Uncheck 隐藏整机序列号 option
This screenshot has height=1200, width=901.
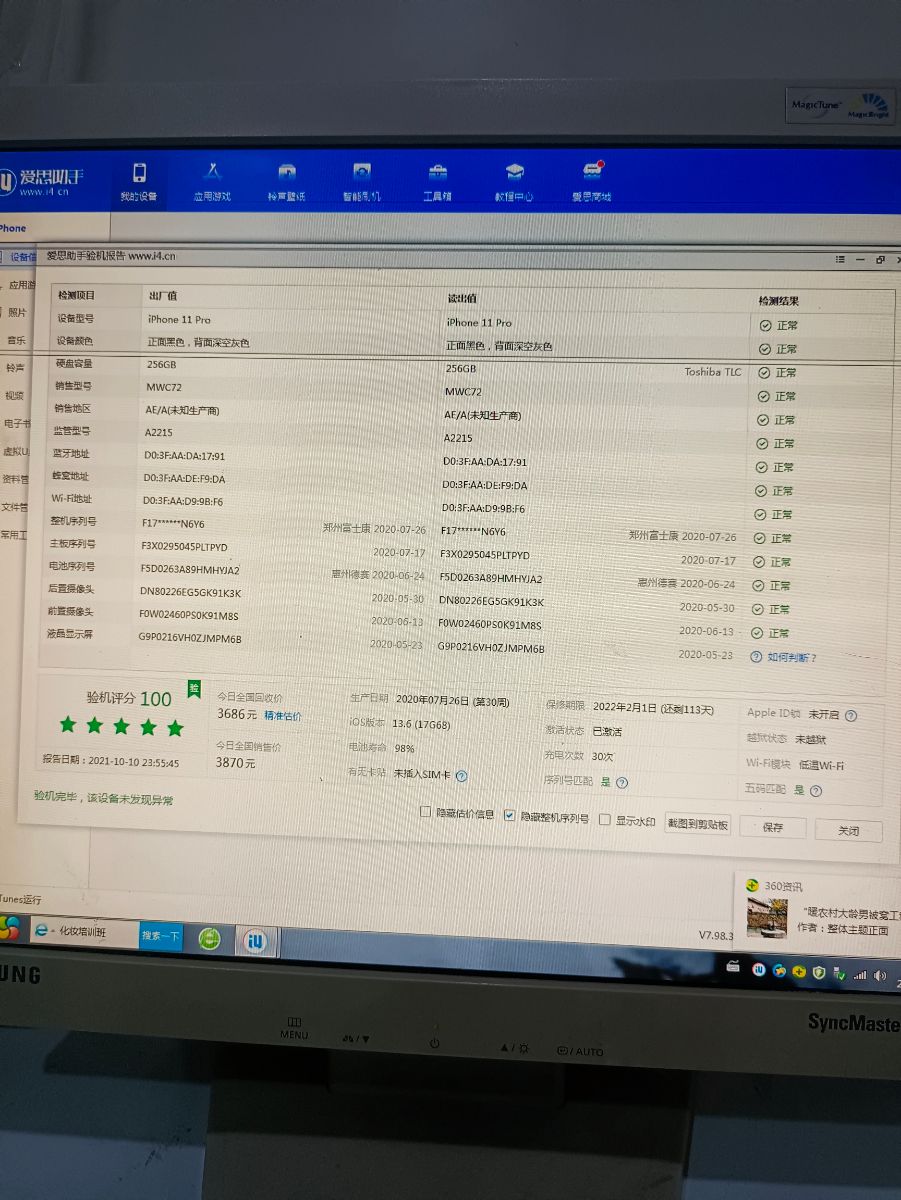[510, 814]
